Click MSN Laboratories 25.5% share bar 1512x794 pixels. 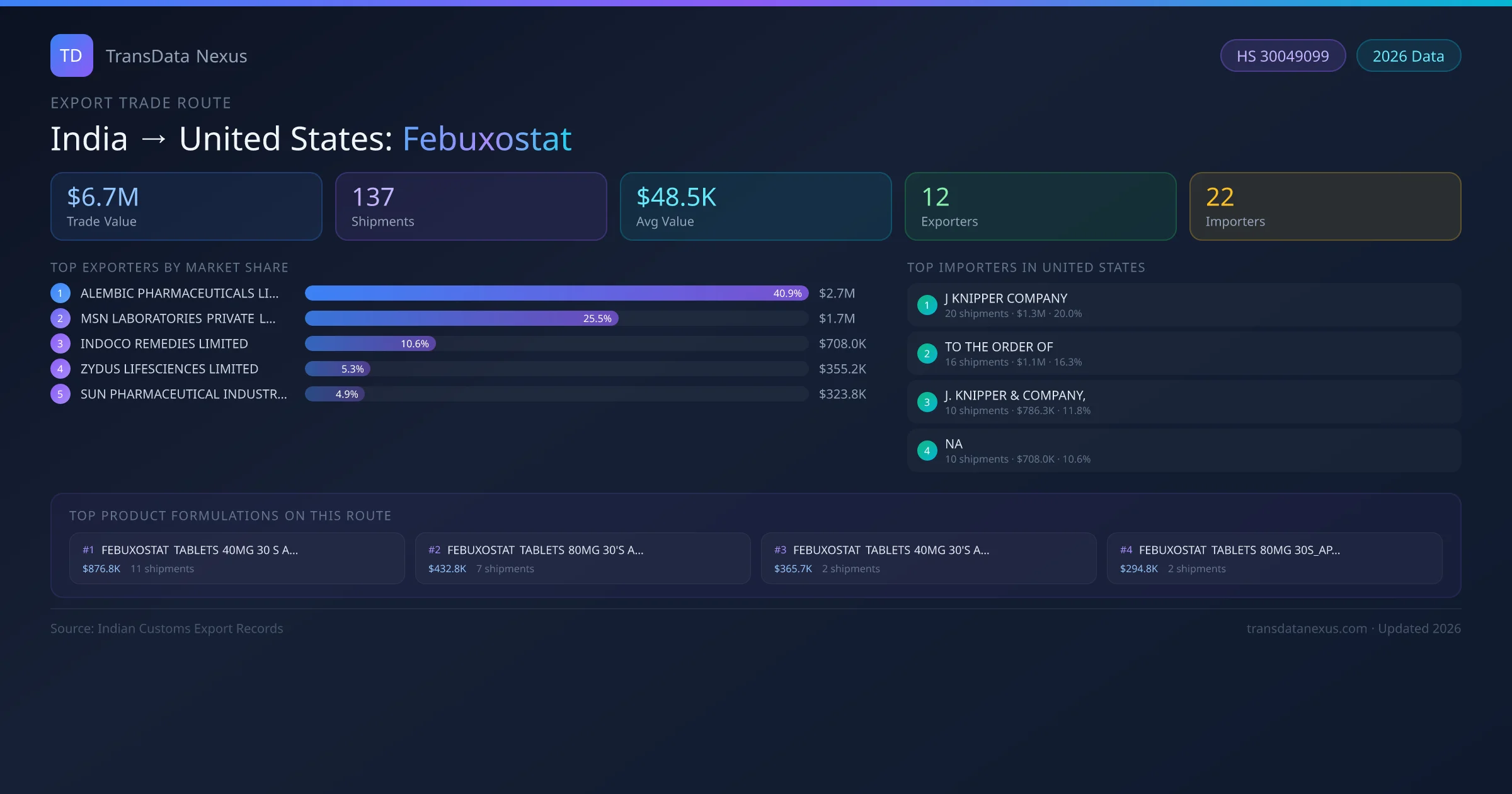(x=461, y=318)
